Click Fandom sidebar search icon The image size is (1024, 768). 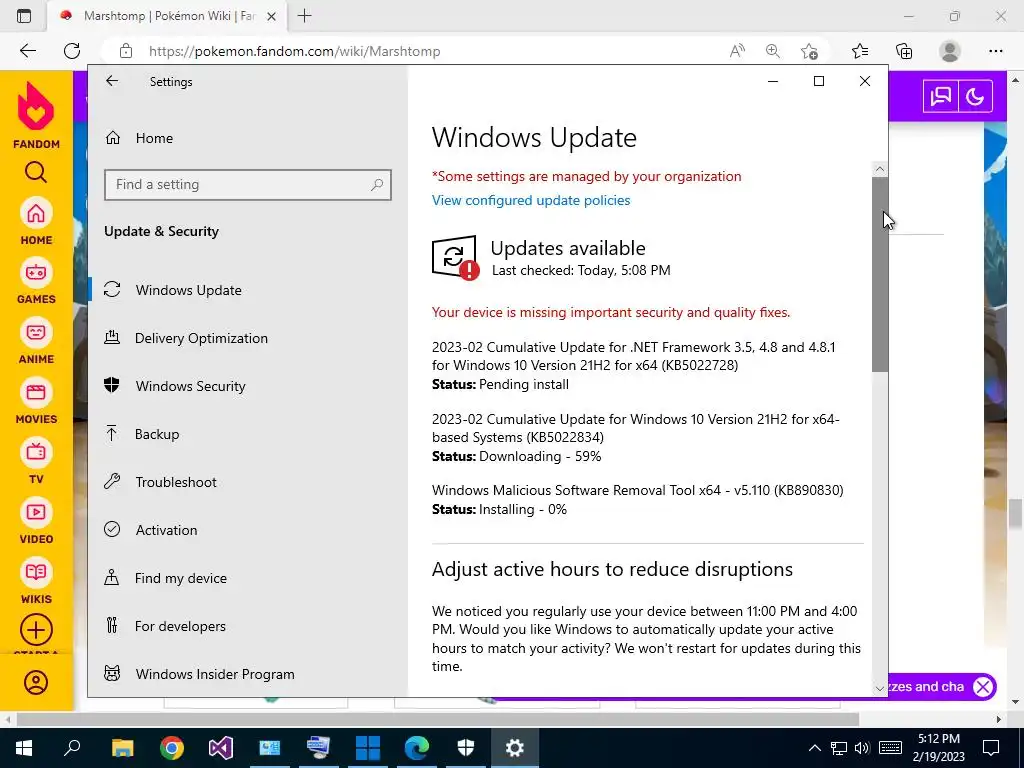click(36, 172)
